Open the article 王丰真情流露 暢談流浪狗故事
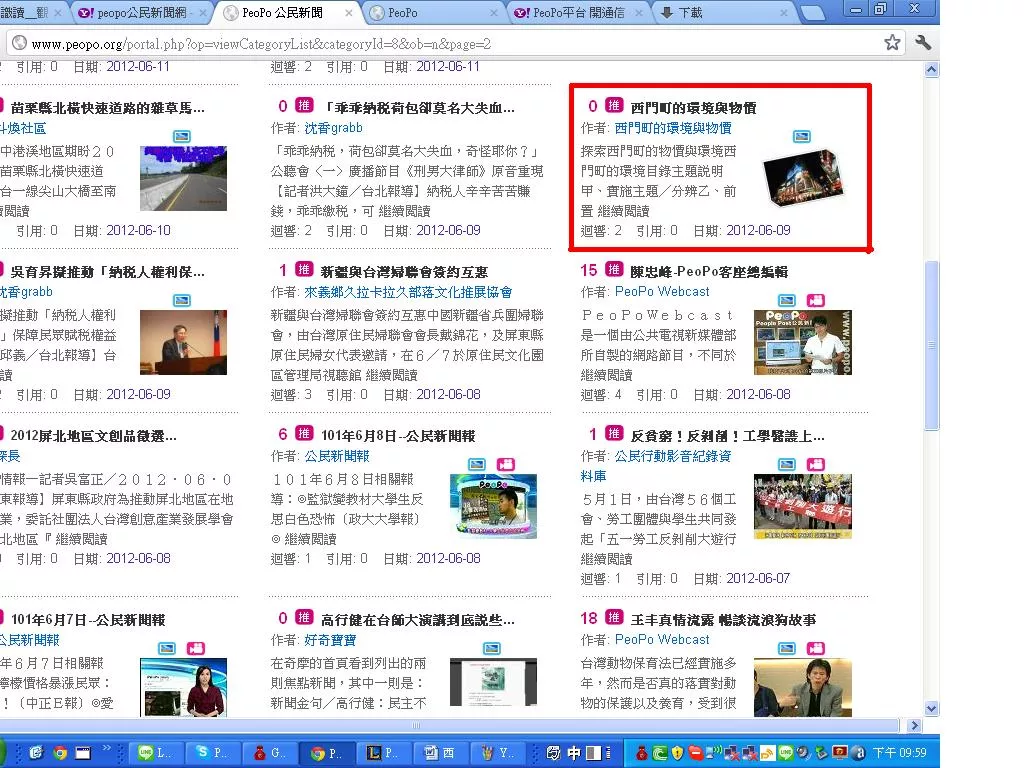Viewport: 1024px width, 768px height. pos(724,619)
